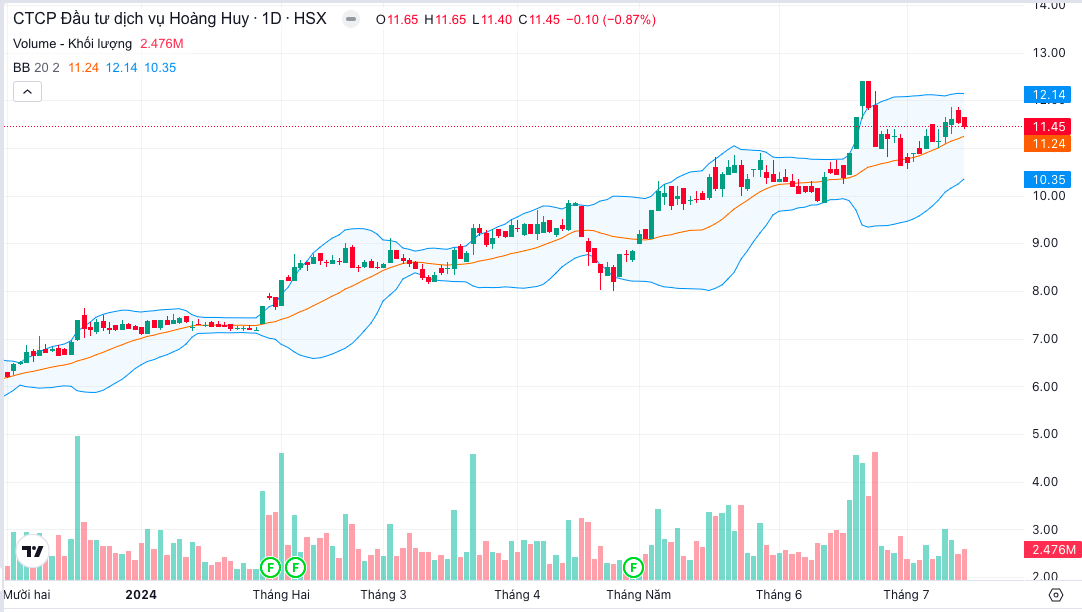Click the BB upper value 12.14 in legend
The width and height of the screenshot is (1082, 612).
(121, 68)
